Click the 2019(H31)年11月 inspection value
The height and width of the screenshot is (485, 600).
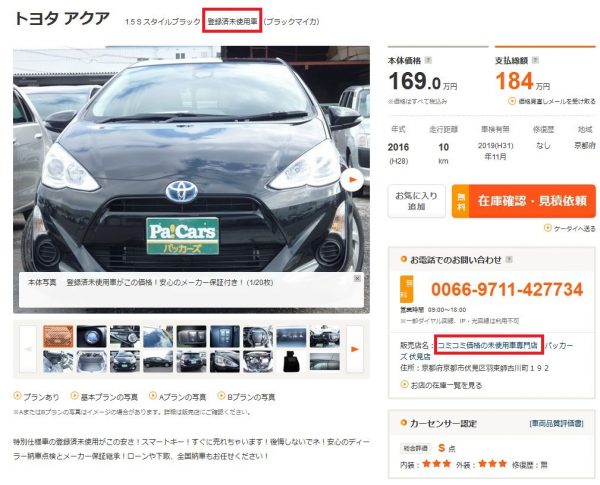click(x=496, y=151)
